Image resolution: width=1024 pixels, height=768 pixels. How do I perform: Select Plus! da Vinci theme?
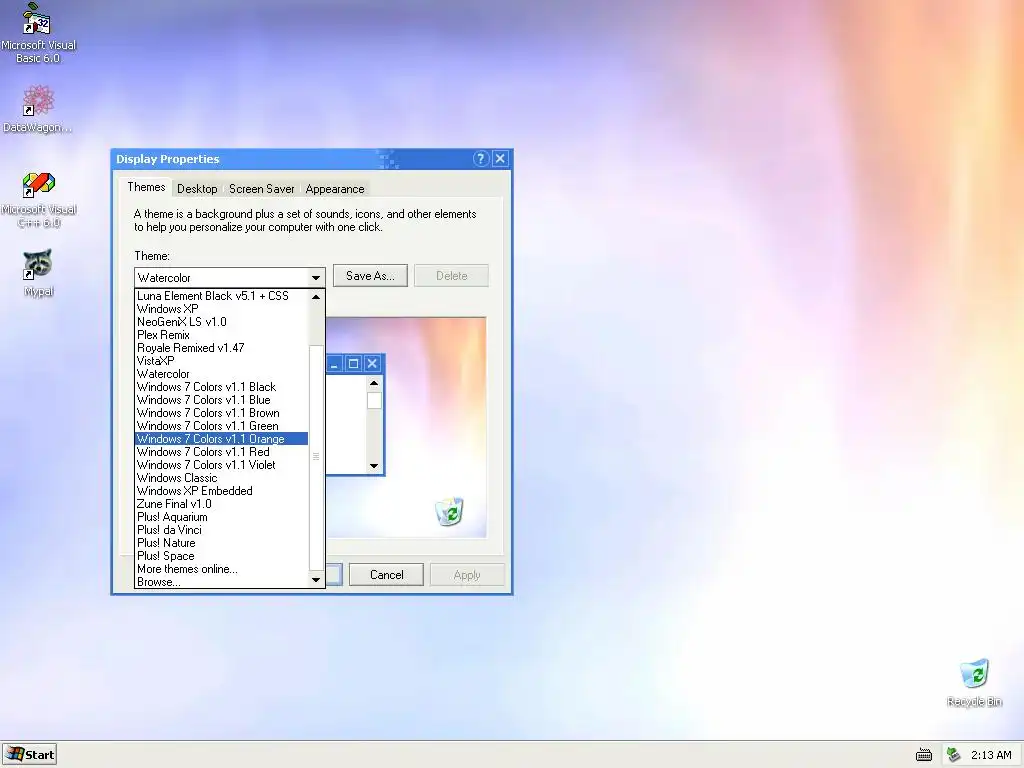tap(221, 530)
